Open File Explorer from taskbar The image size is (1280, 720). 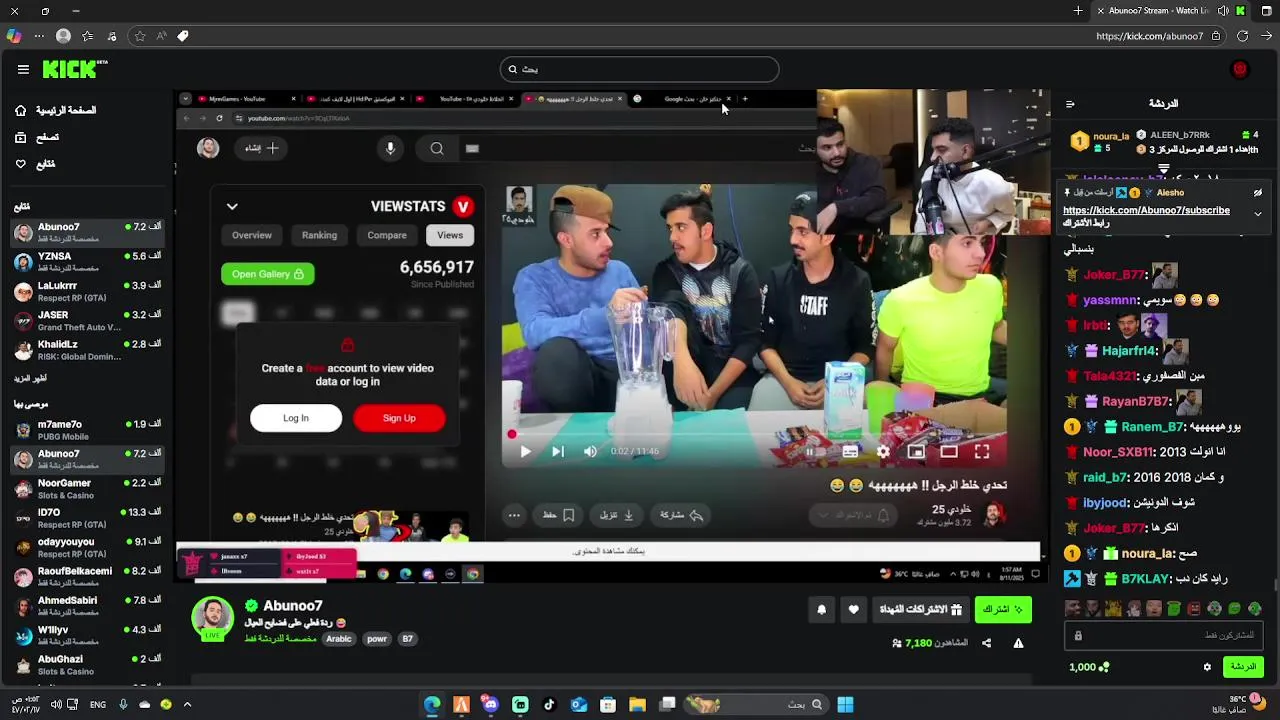click(637, 704)
